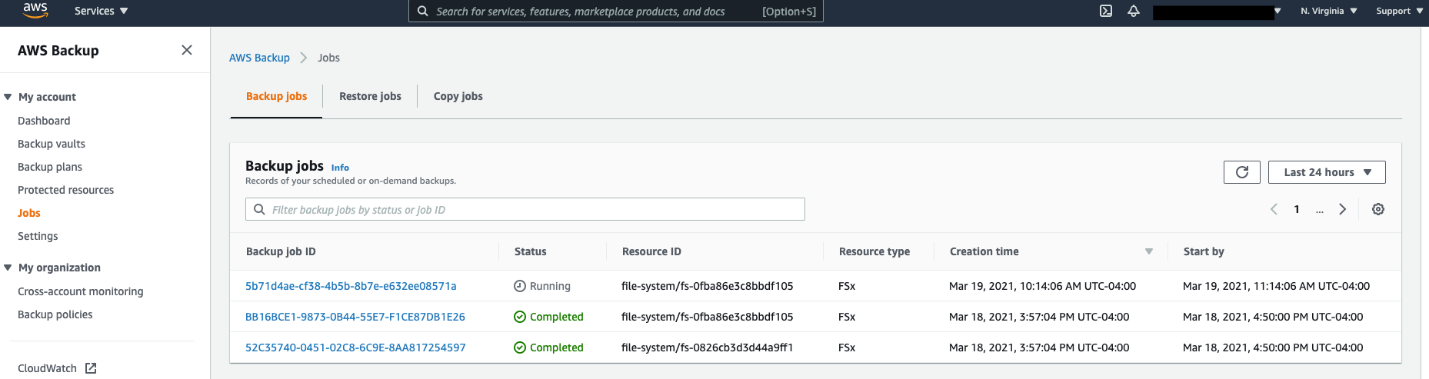Switch to the Backup jobs tab
The image size is (1429, 379).
pyautogui.click(x=276, y=97)
